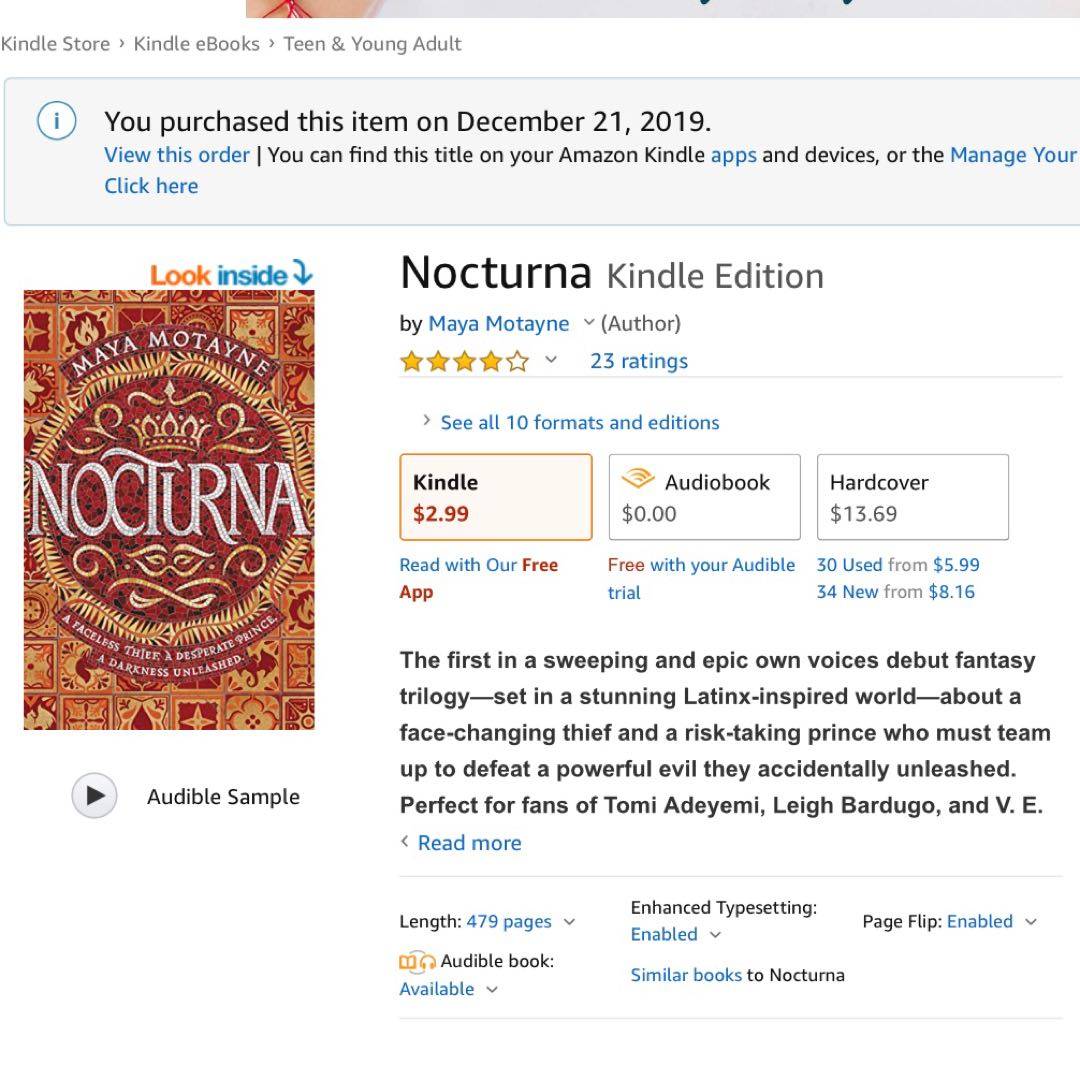1080x1080 pixels.
Task: Select the Audiobook format option
Action: 704,497
